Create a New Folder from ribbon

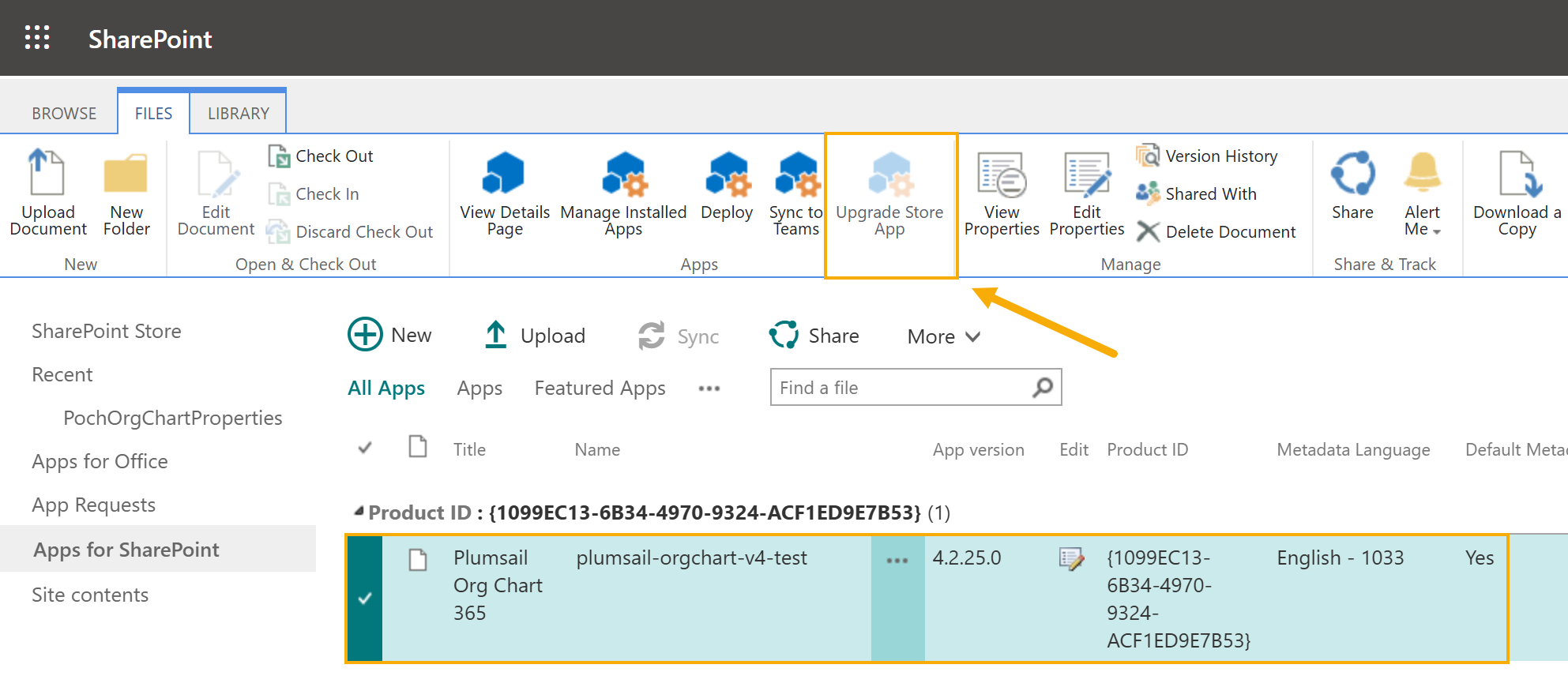coord(126,192)
